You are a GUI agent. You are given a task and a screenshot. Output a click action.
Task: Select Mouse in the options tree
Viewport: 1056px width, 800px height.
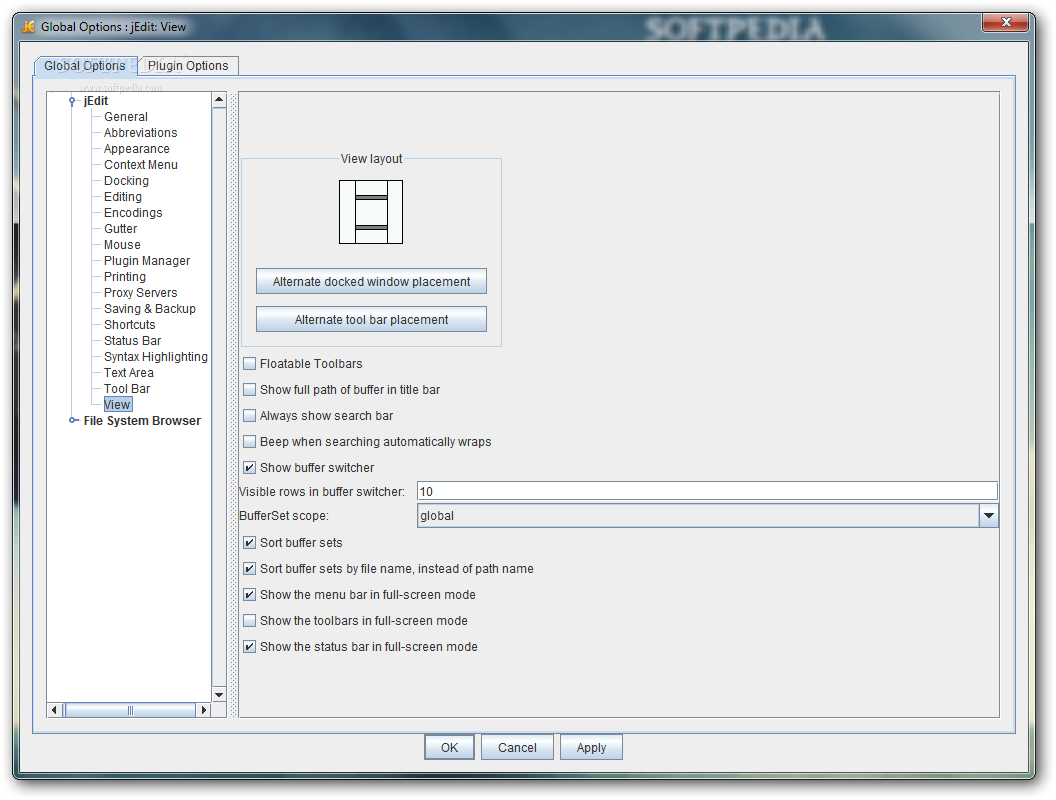click(122, 245)
